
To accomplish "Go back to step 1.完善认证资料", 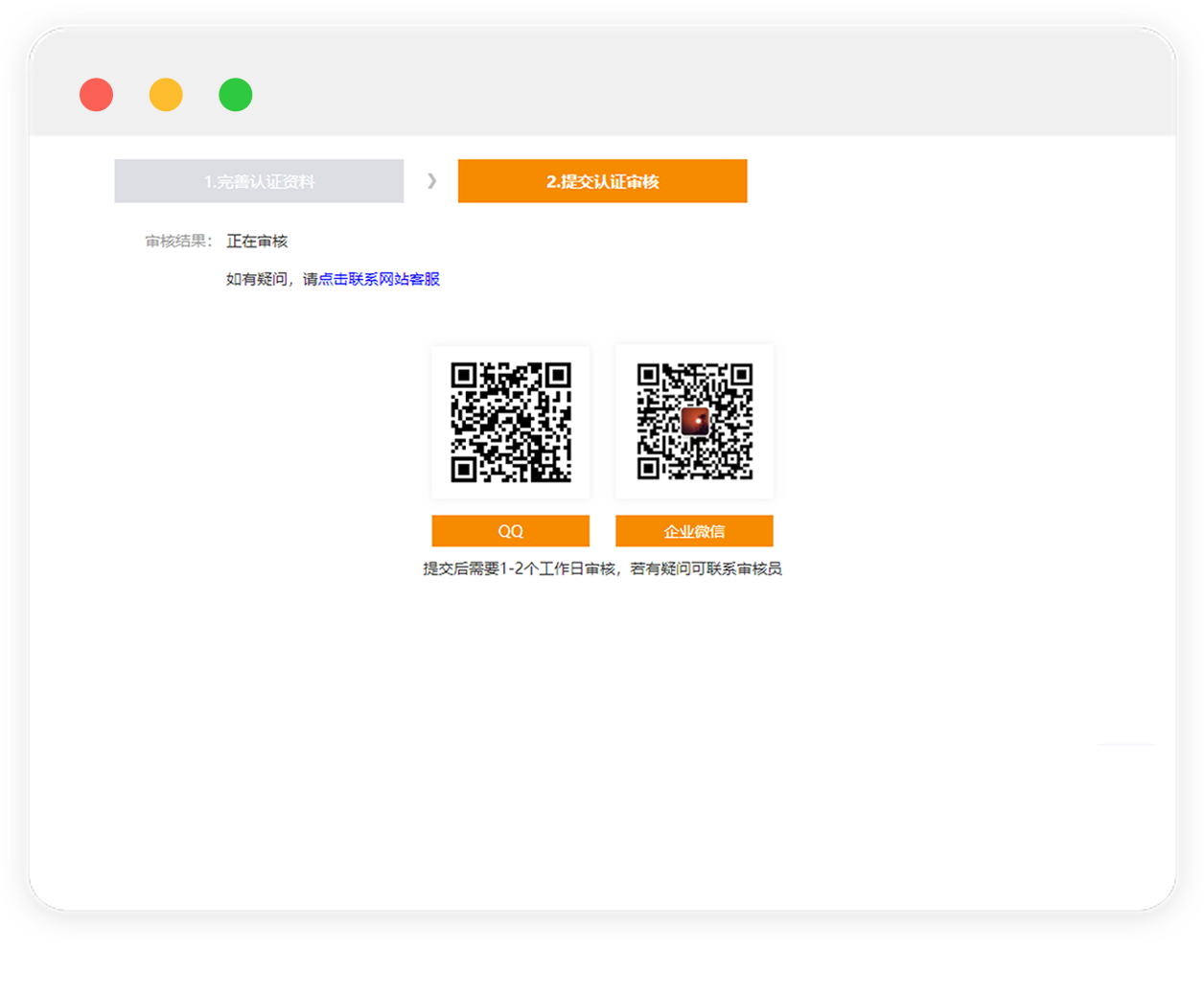I will click(x=259, y=181).
